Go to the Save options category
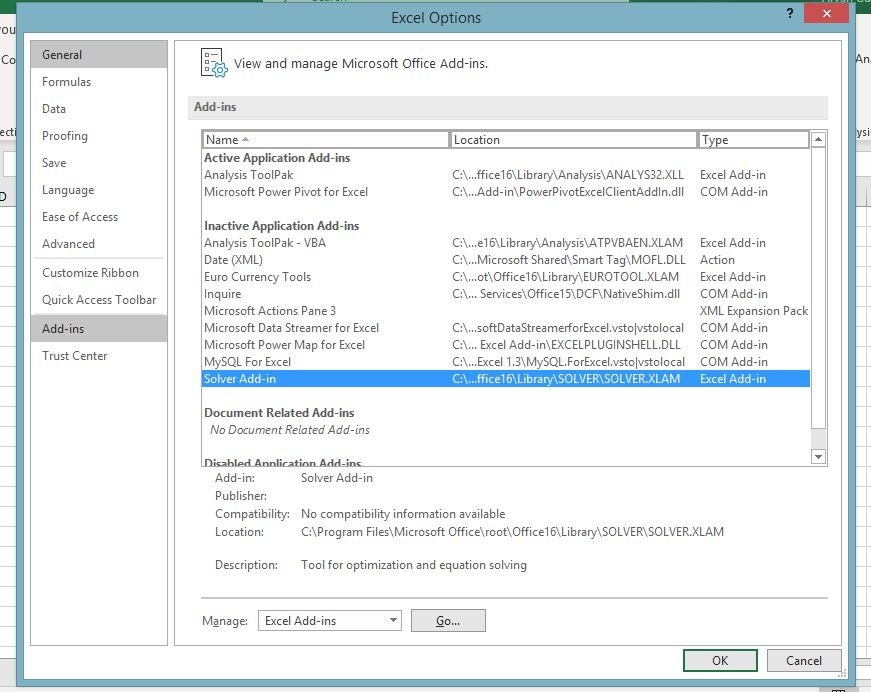 coord(99,163)
